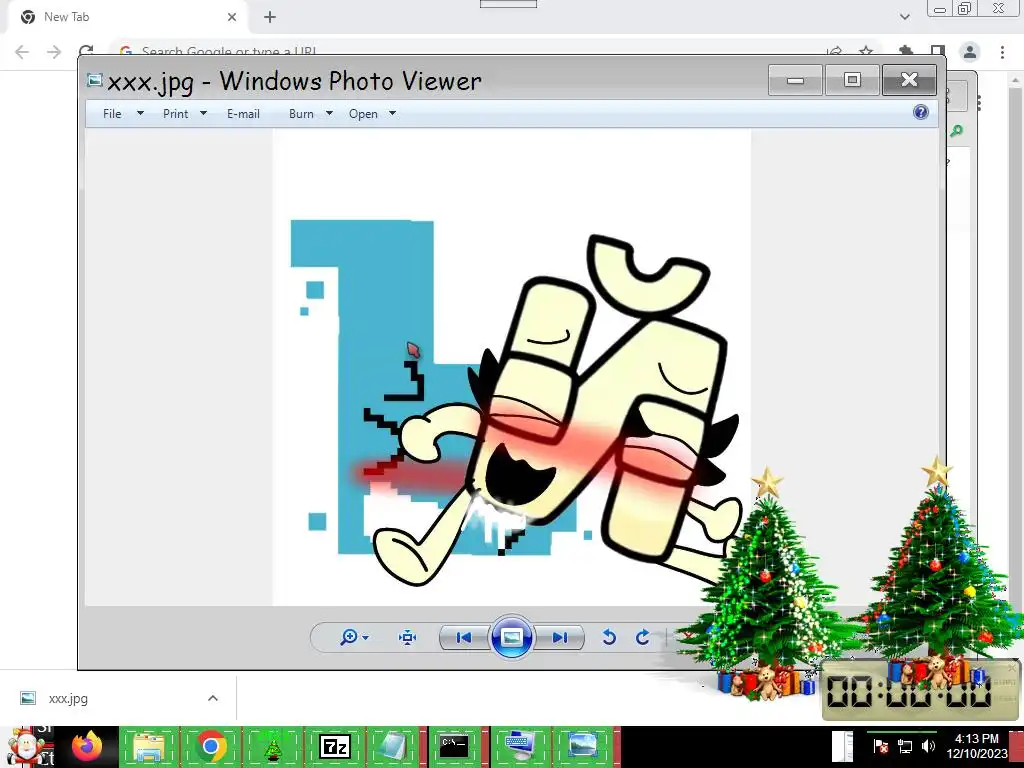Open a new Chrome tab with plus button
1024x768 pixels.
270,17
